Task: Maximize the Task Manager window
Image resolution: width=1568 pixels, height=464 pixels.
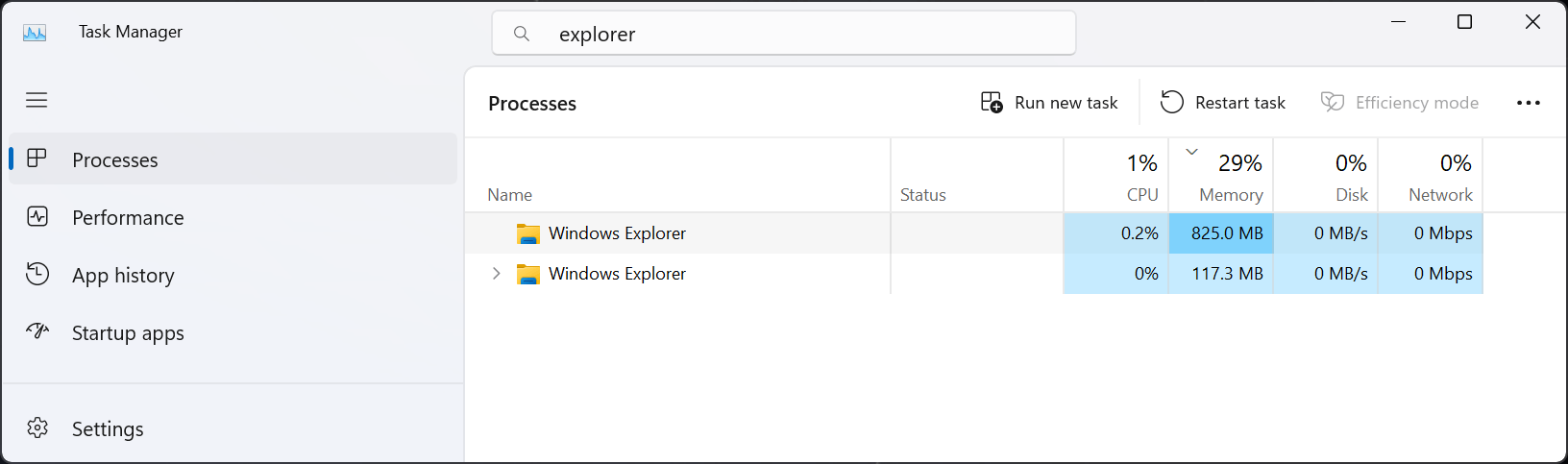Action: click(x=1464, y=22)
